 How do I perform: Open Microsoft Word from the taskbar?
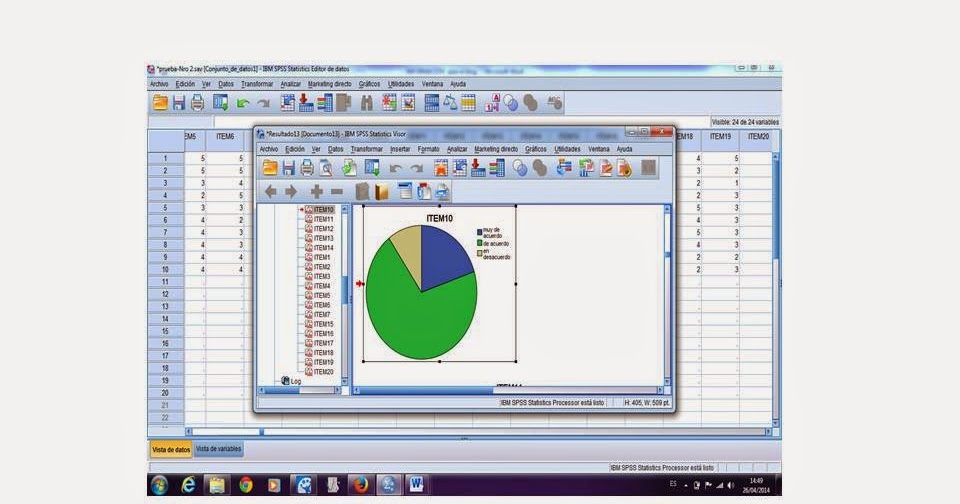pyautogui.click(x=416, y=485)
